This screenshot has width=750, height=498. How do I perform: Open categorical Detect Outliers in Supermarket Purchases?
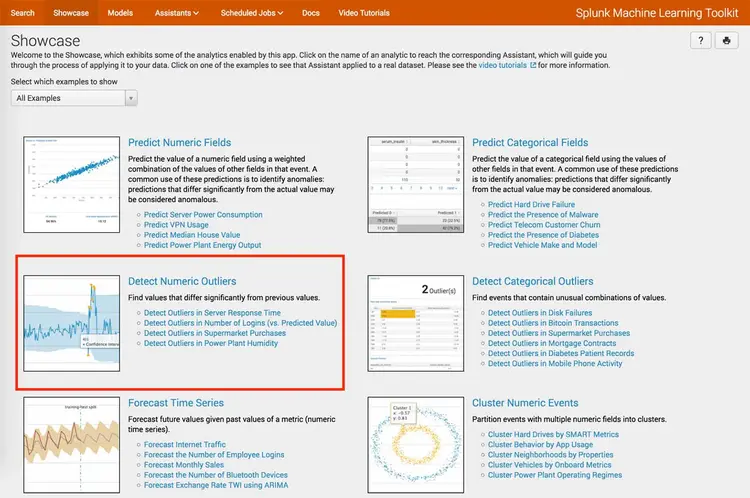click(559, 333)
